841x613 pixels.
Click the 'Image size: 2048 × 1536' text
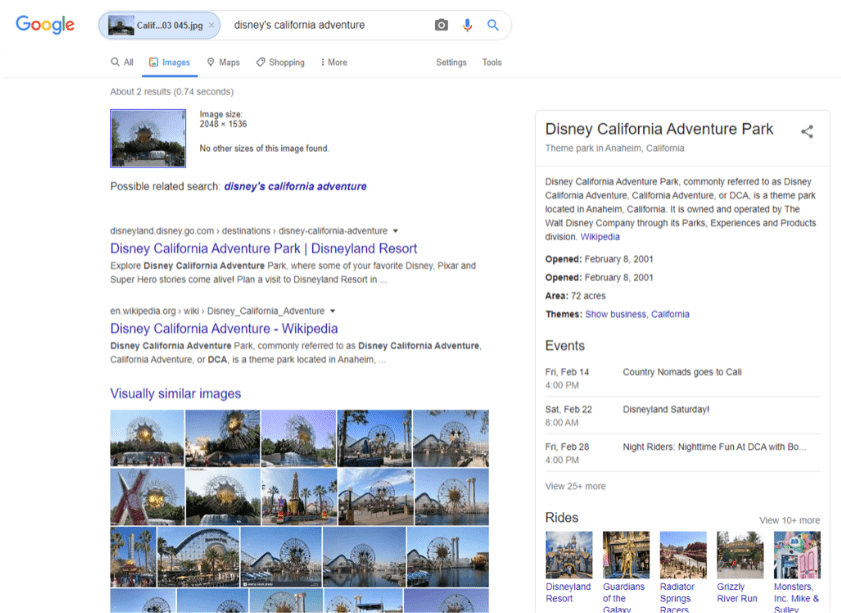223,119
